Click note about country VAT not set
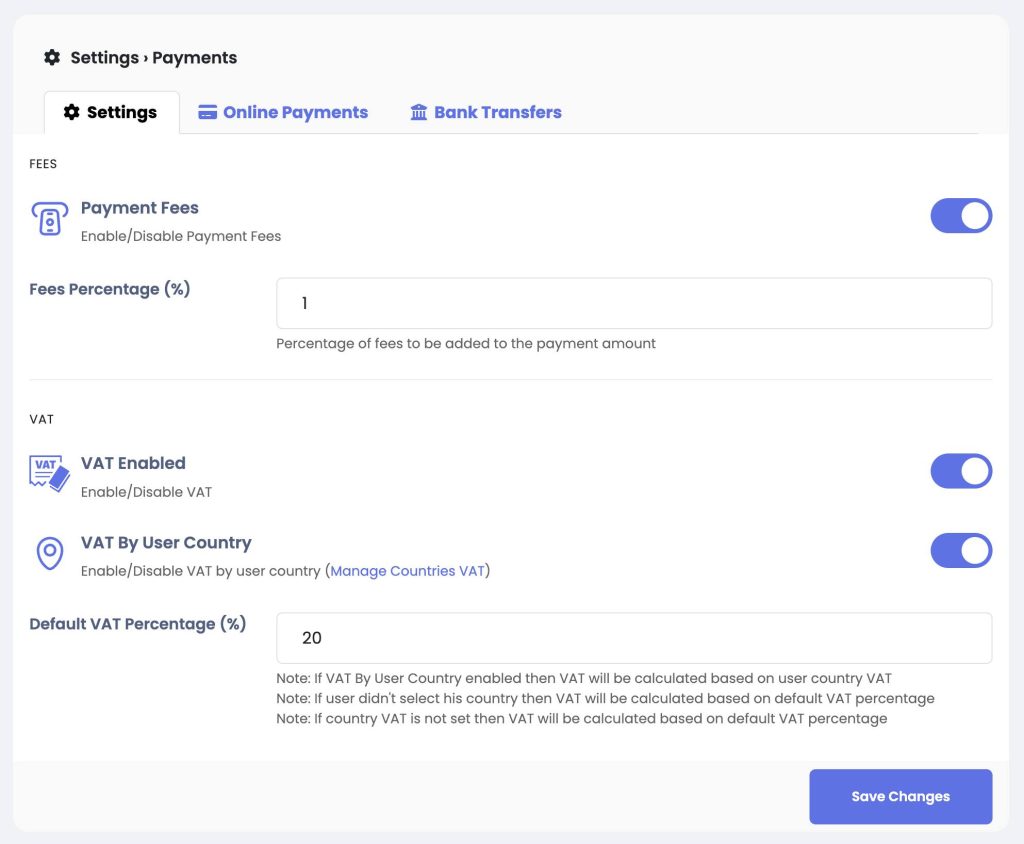Viewport: 1024px width, 844px height. 582,719
